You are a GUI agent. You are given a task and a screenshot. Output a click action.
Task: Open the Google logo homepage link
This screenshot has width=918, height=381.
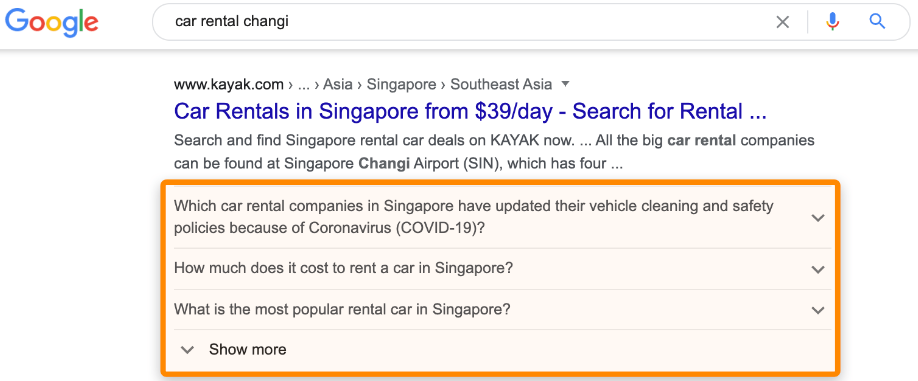[x=52, y=23]
